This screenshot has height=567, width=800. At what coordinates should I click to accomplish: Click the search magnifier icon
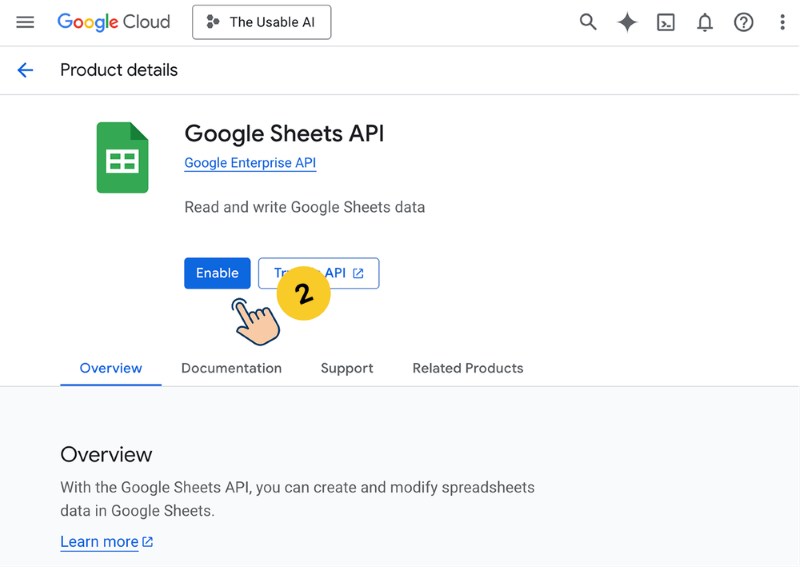588,22
